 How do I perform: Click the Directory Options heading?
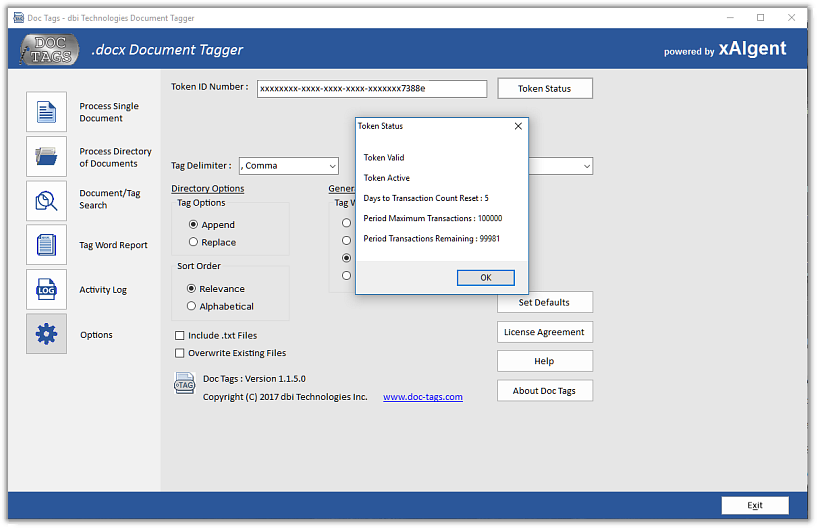coord(208,189)
